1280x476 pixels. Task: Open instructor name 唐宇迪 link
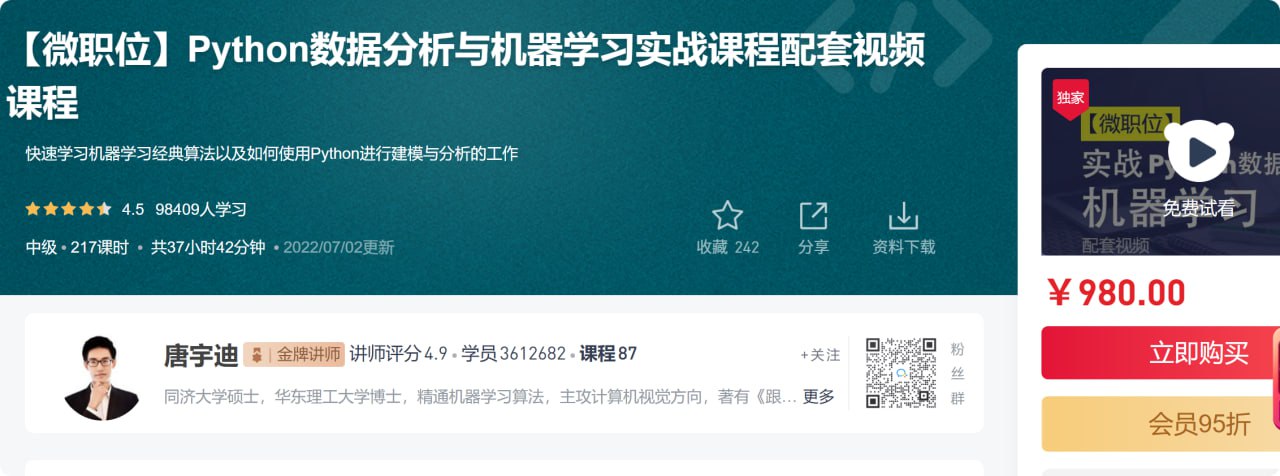click(x=201, y=355)
